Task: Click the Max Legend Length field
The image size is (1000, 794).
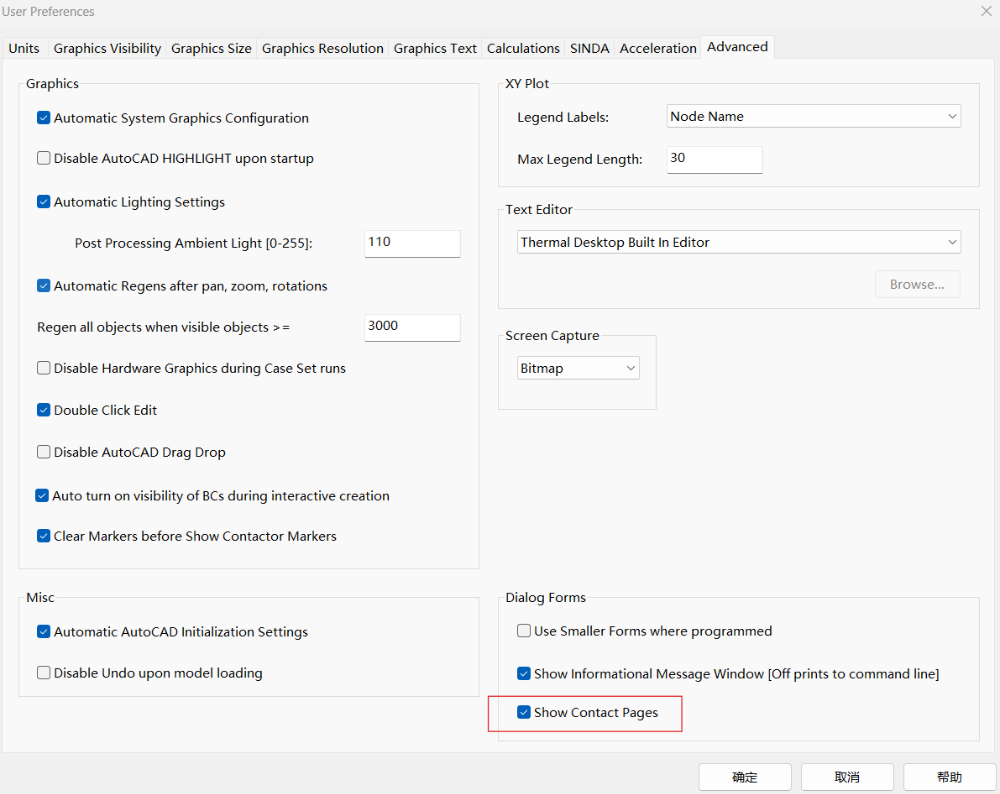Action: [714, 159]
